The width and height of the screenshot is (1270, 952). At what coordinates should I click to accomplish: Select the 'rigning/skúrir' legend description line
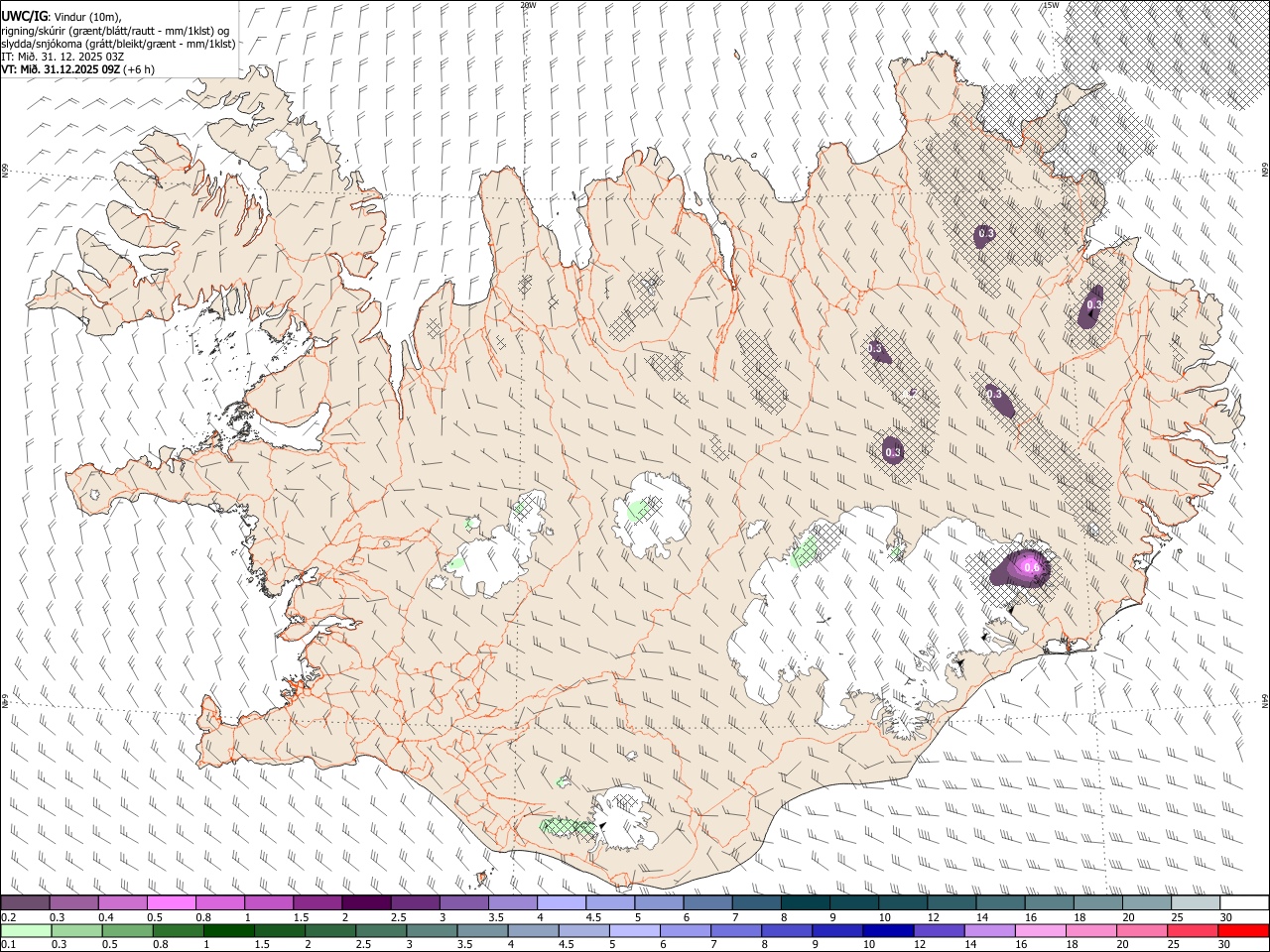[115, 31]
